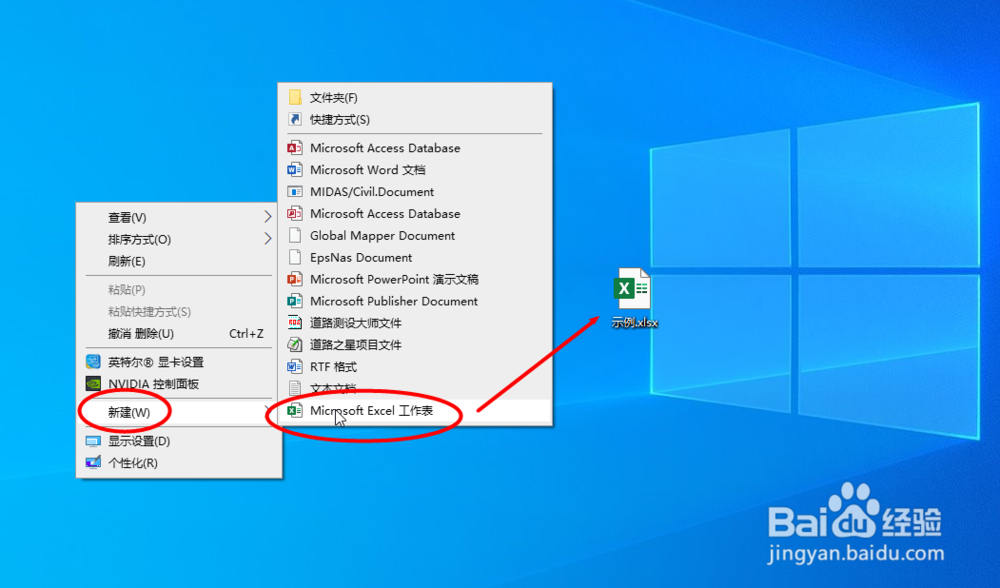This screenshot has width=1000, height=588.
Task: Click the document icon for RTF 格式
Action: (x=295, y=366)
